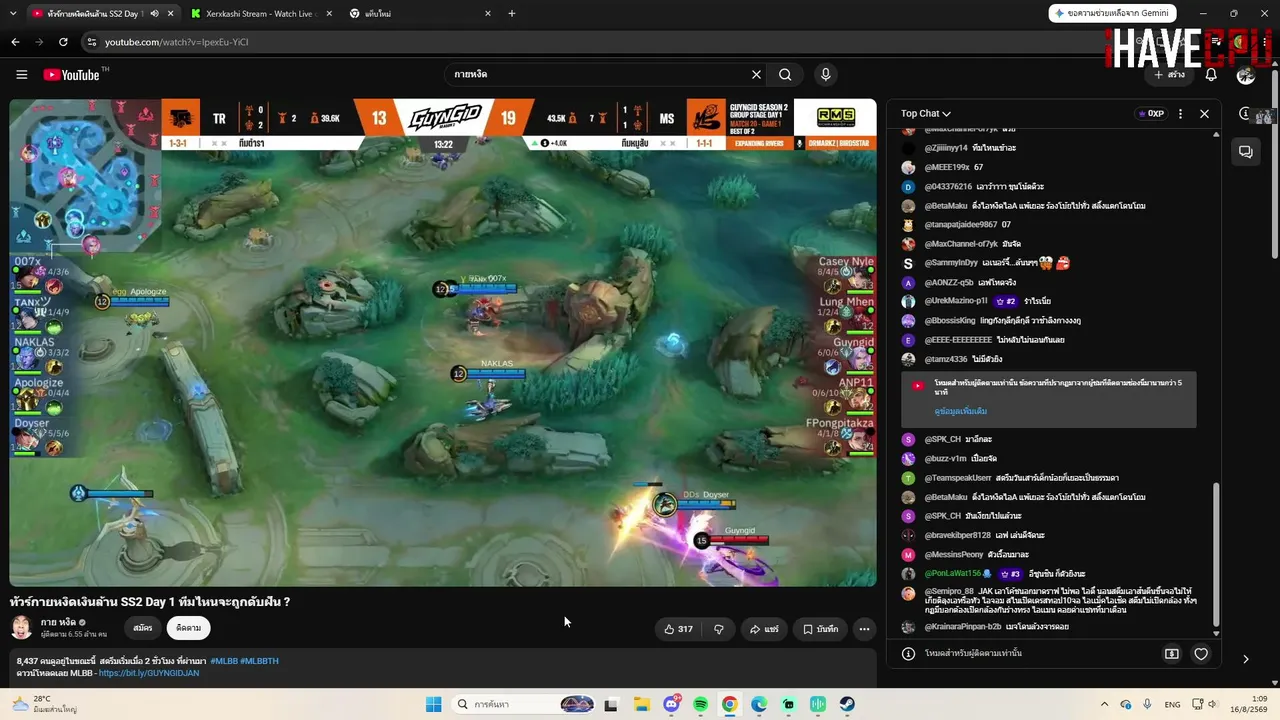Save the video with the bookmark button

coord(821,629)
